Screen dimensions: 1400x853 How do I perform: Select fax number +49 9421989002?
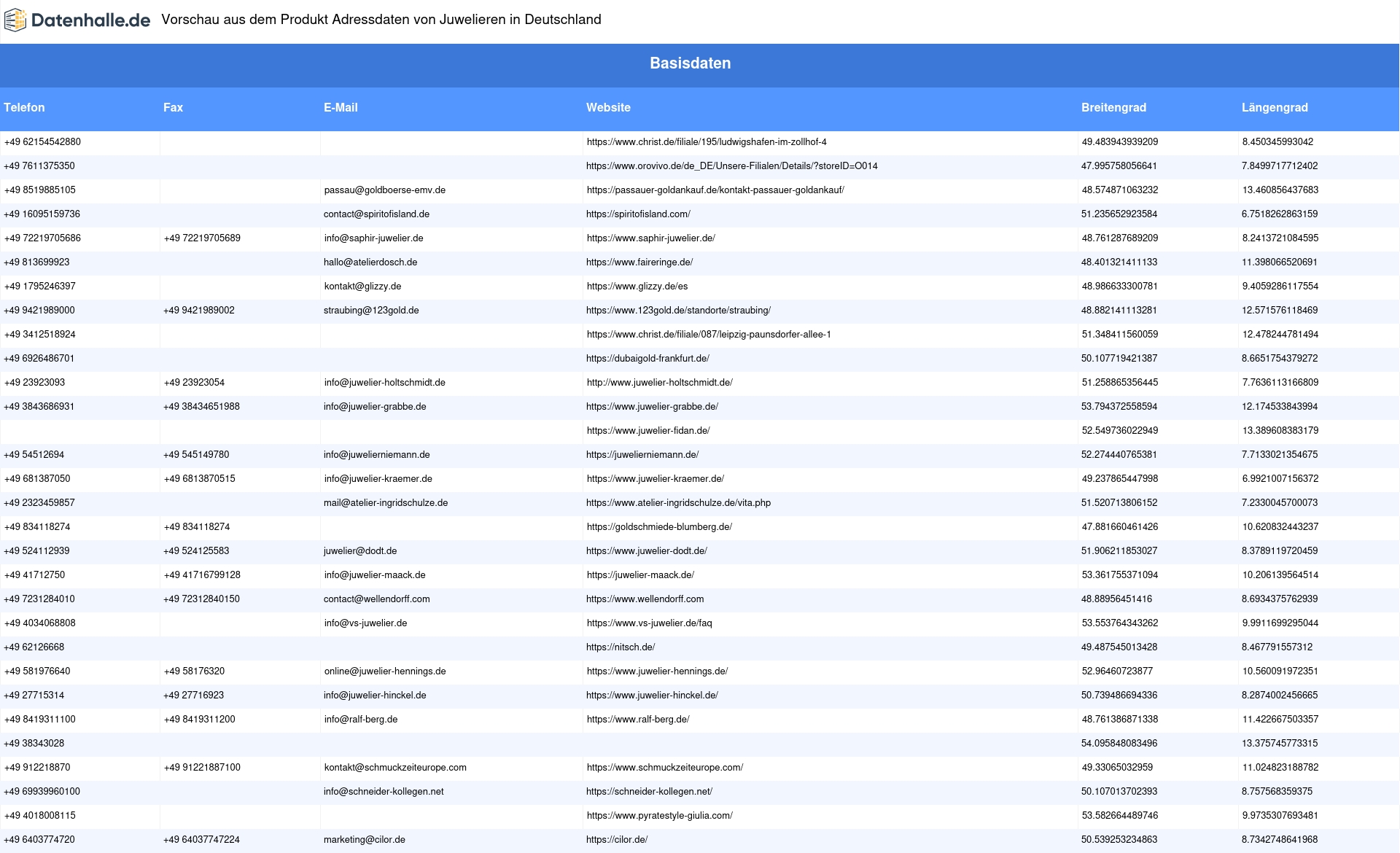tap(199, 311)
